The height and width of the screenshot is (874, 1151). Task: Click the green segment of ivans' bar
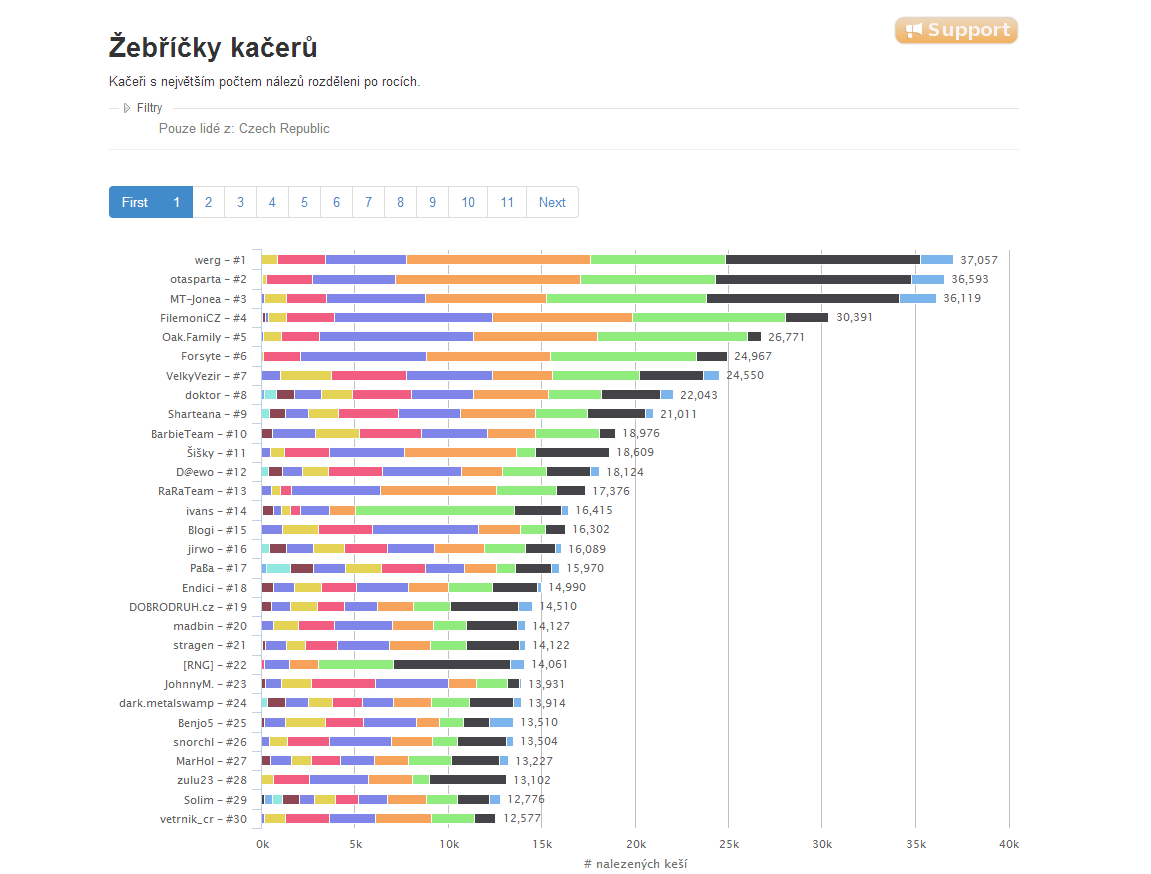[x=435, y=511]
